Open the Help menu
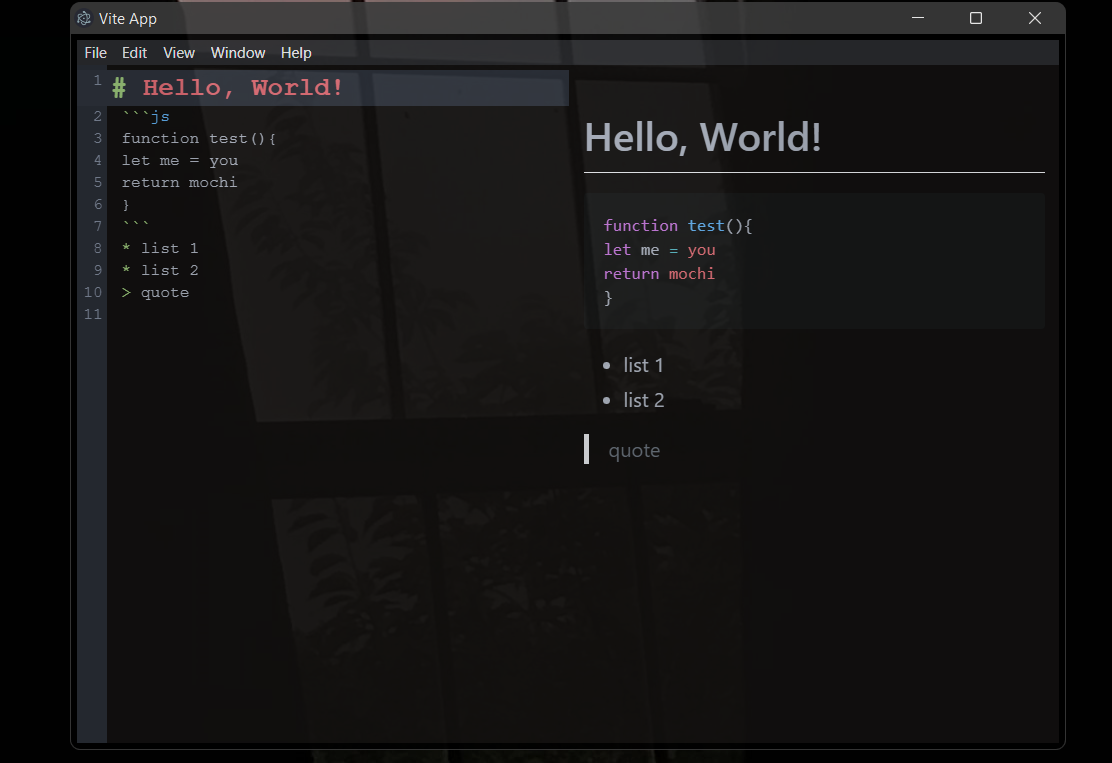Image resolution: width=1112 pixels, height=763 pixels. [296, 52]
